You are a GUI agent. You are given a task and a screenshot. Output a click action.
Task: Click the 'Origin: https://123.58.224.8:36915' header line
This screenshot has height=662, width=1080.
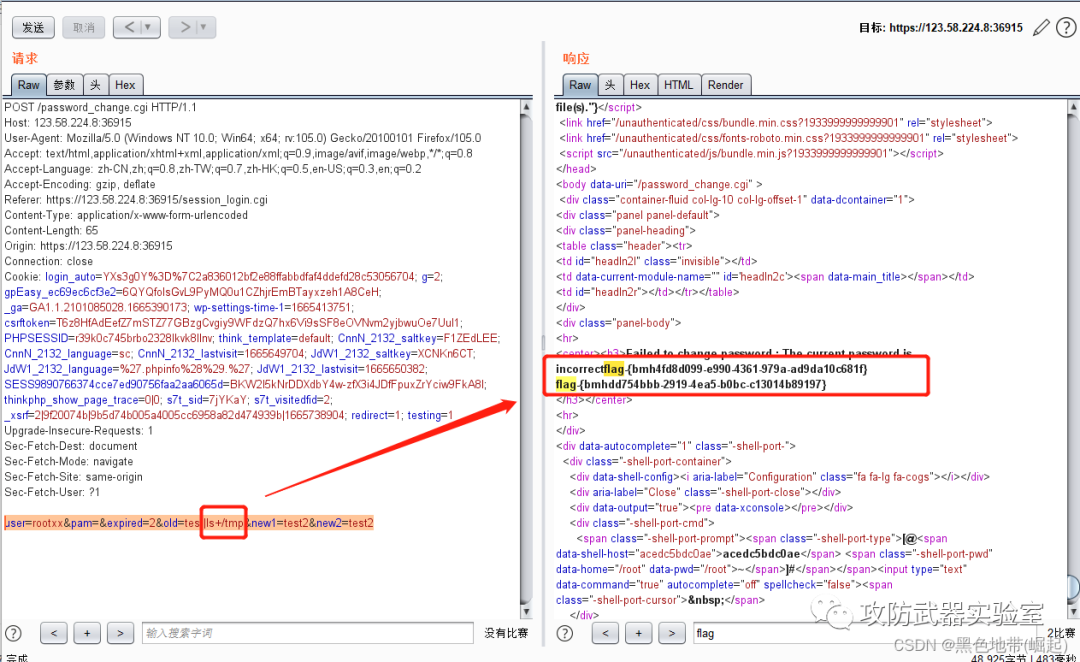click(89, 246)
